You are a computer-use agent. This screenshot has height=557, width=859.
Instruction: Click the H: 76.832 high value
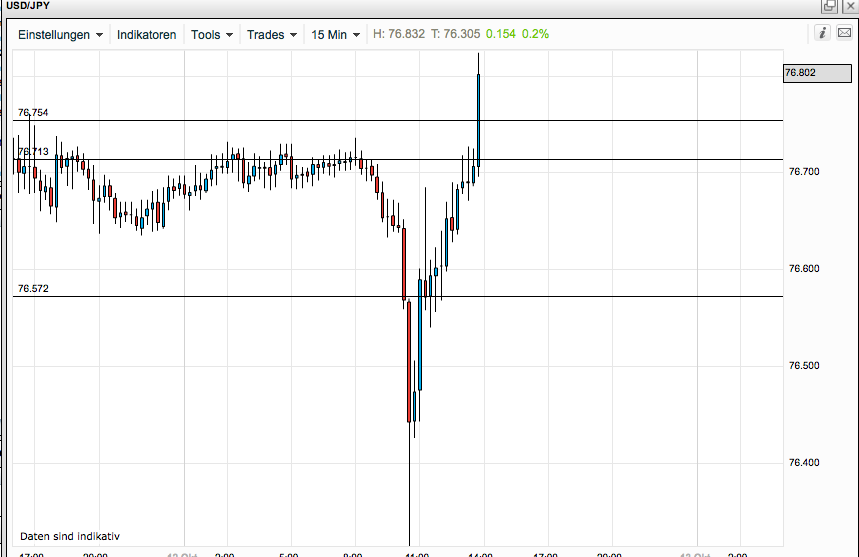click(x=399, y=34)
